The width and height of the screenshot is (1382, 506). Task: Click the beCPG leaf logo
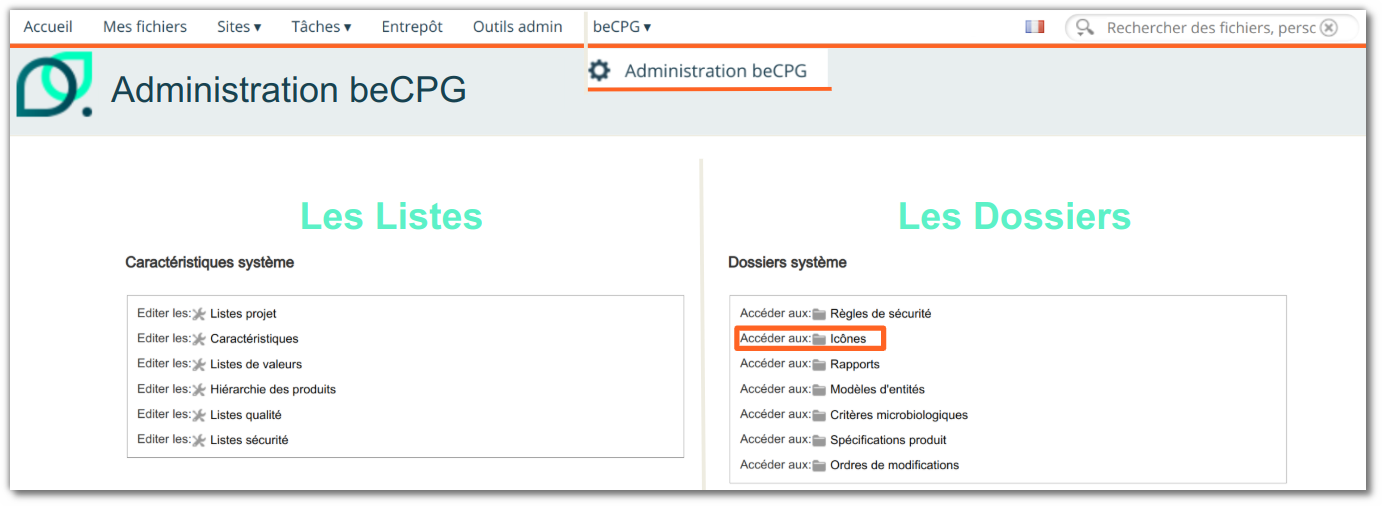(54, 85)
